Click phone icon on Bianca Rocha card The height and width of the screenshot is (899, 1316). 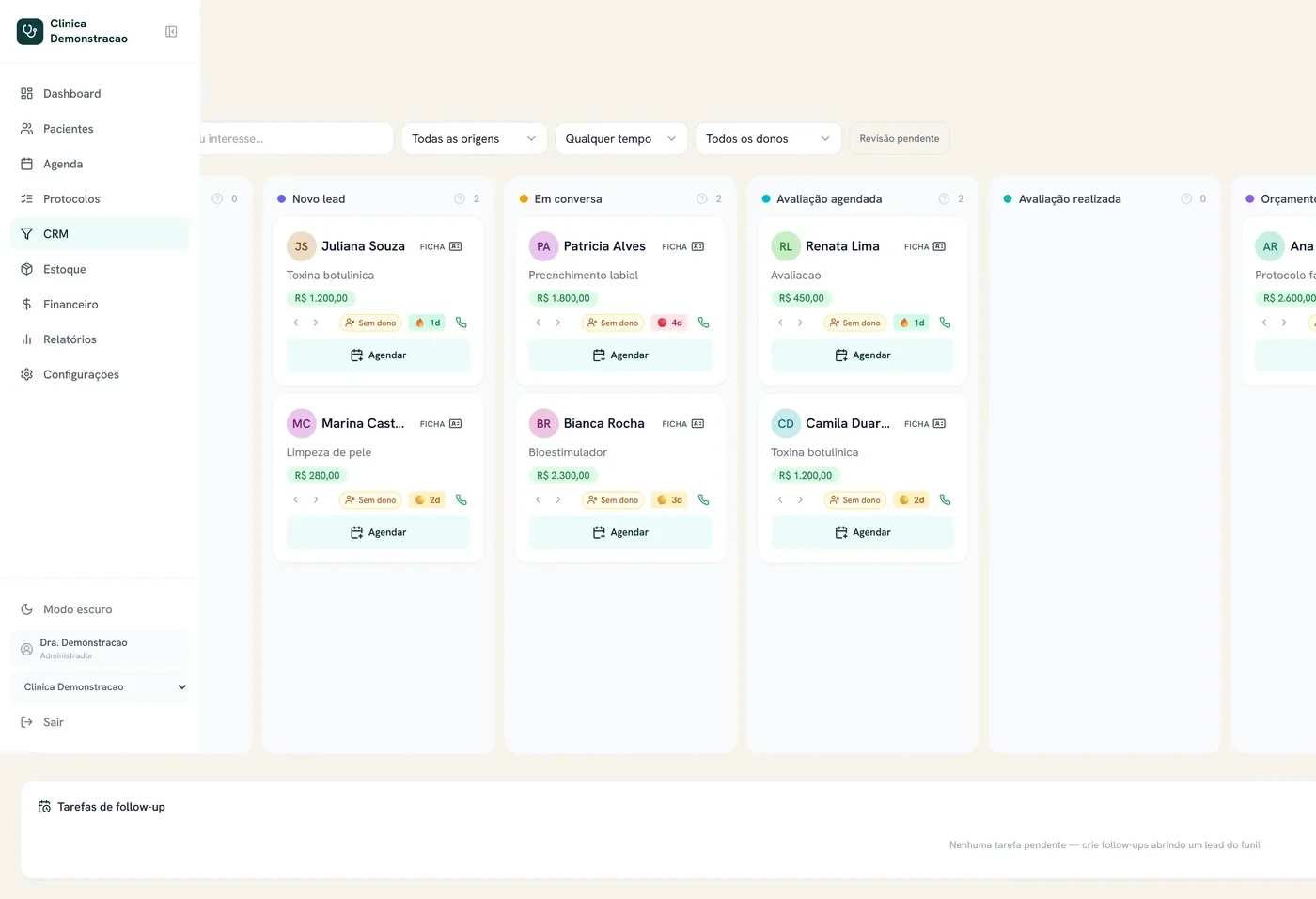704,500
